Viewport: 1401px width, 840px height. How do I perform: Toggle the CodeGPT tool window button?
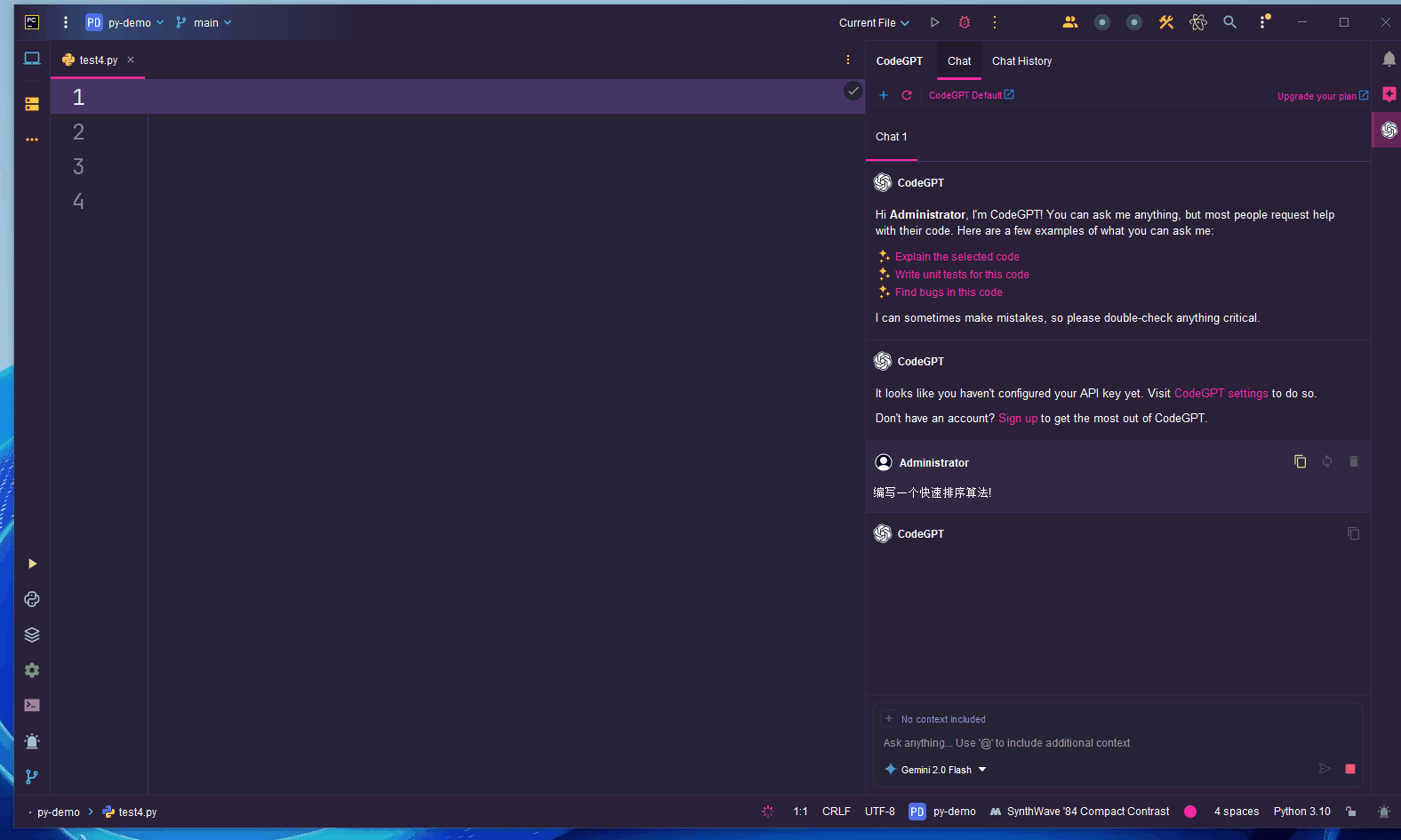1389,131
